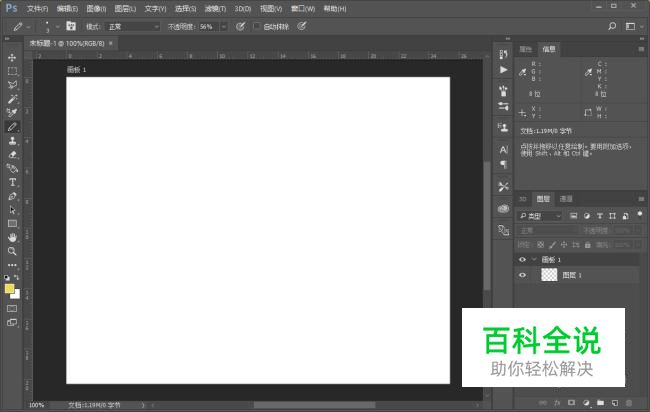Open the 模式 blend mode dropdown
650x412 pixels.
(x=132, y=26)
